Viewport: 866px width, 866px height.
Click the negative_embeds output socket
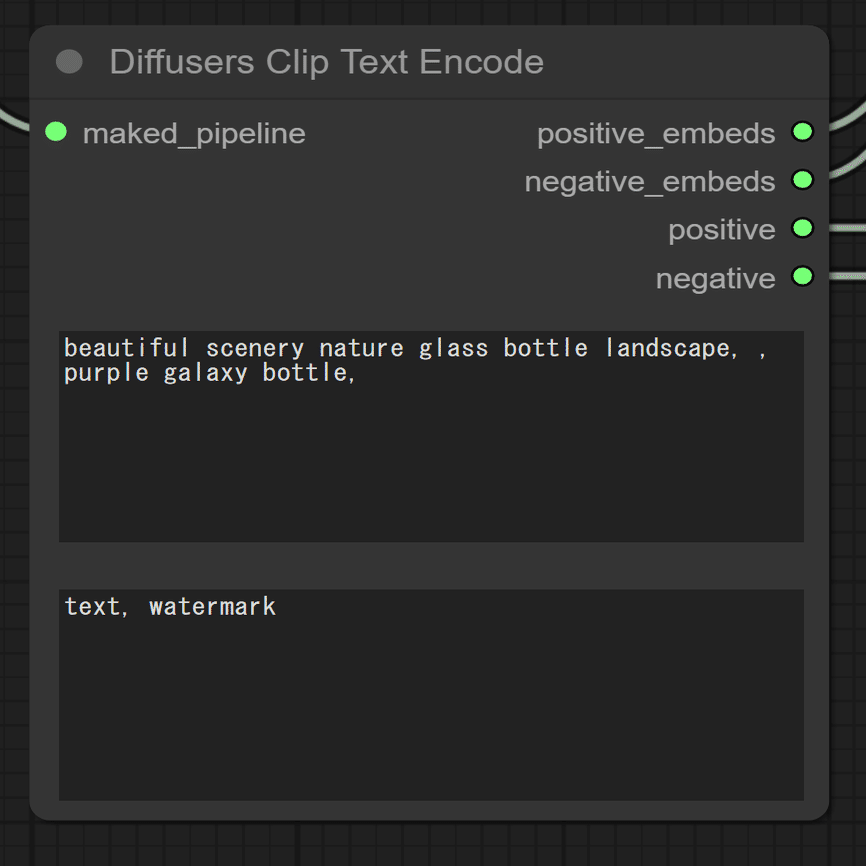[x=802, y=180]
